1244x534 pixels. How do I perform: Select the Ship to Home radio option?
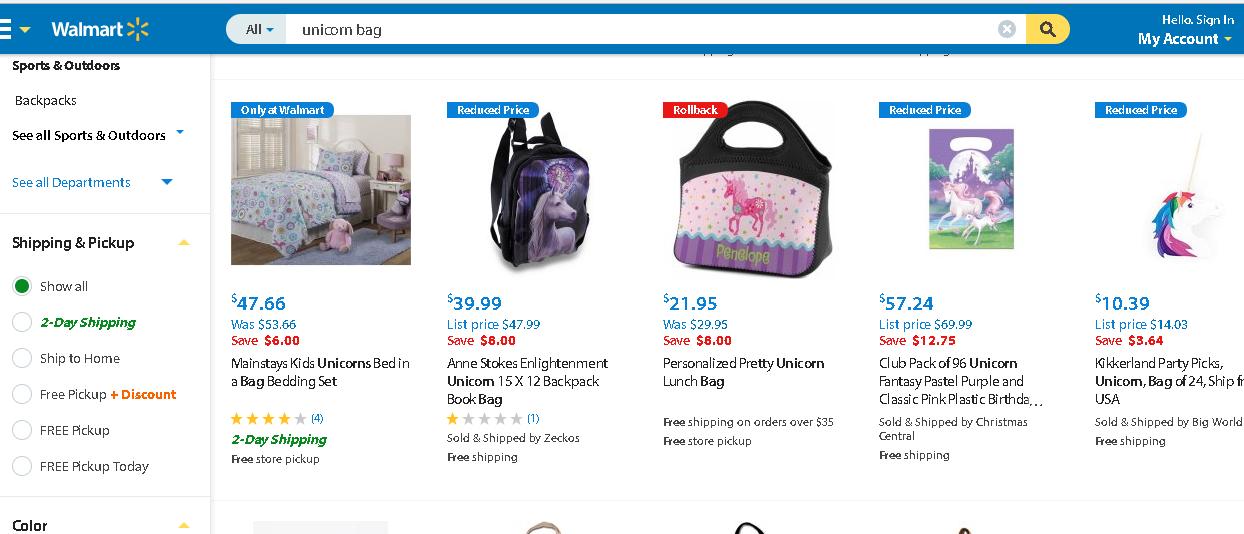point(22,358)
